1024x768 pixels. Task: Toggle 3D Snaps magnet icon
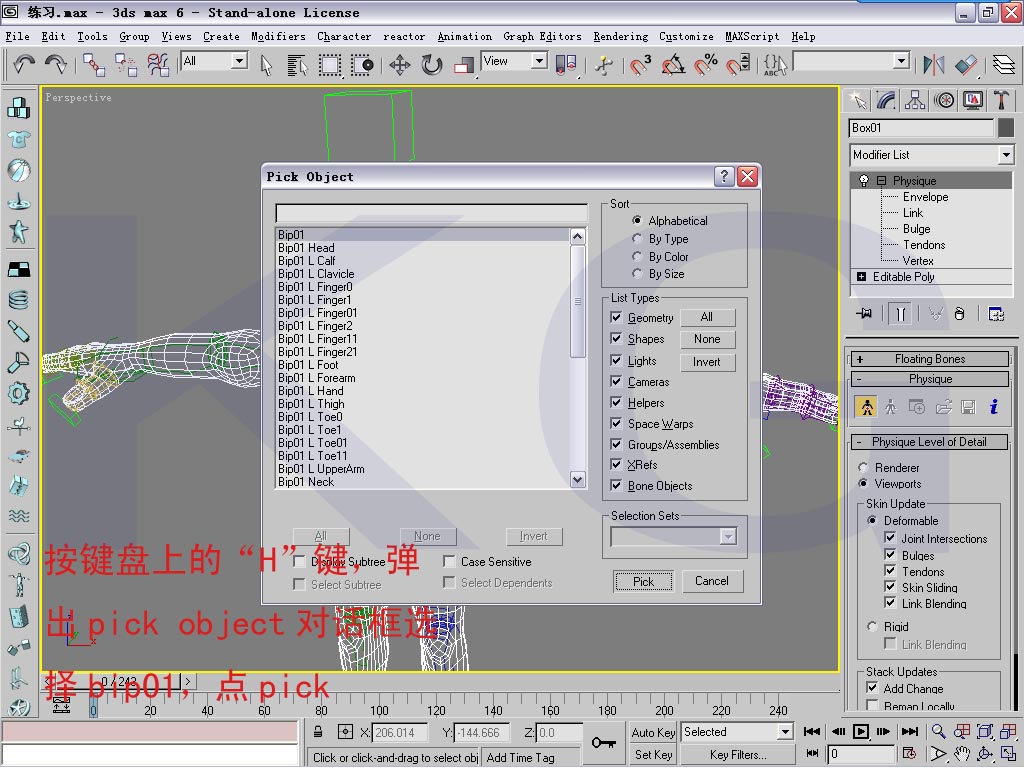pos(640,65)
